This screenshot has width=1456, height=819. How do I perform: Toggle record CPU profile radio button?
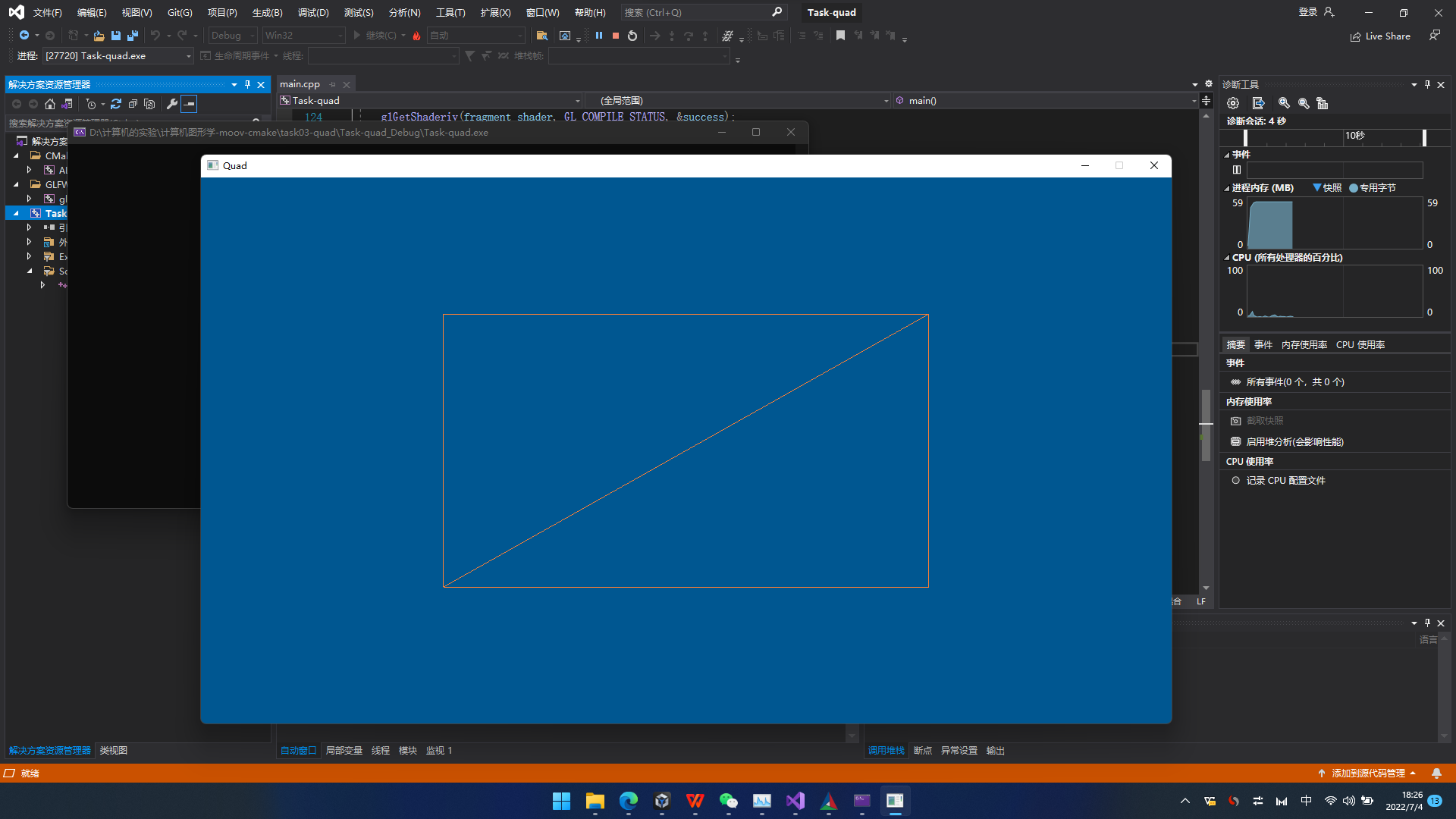tap(1236, 481)
